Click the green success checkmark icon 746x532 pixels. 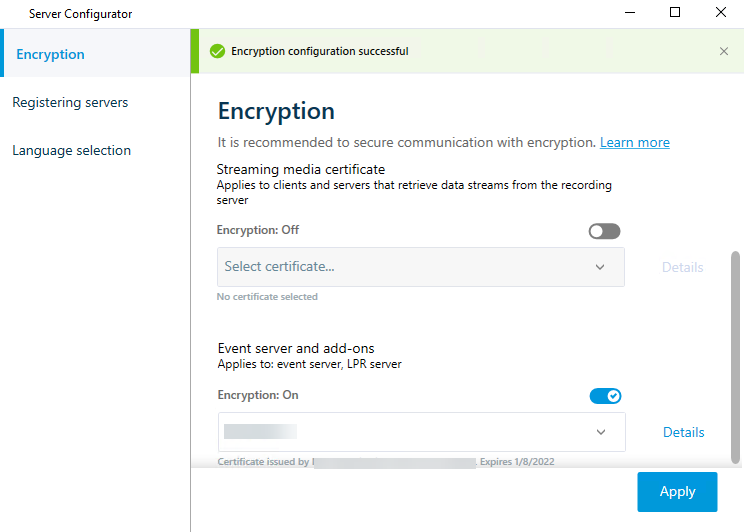[217, 51]
